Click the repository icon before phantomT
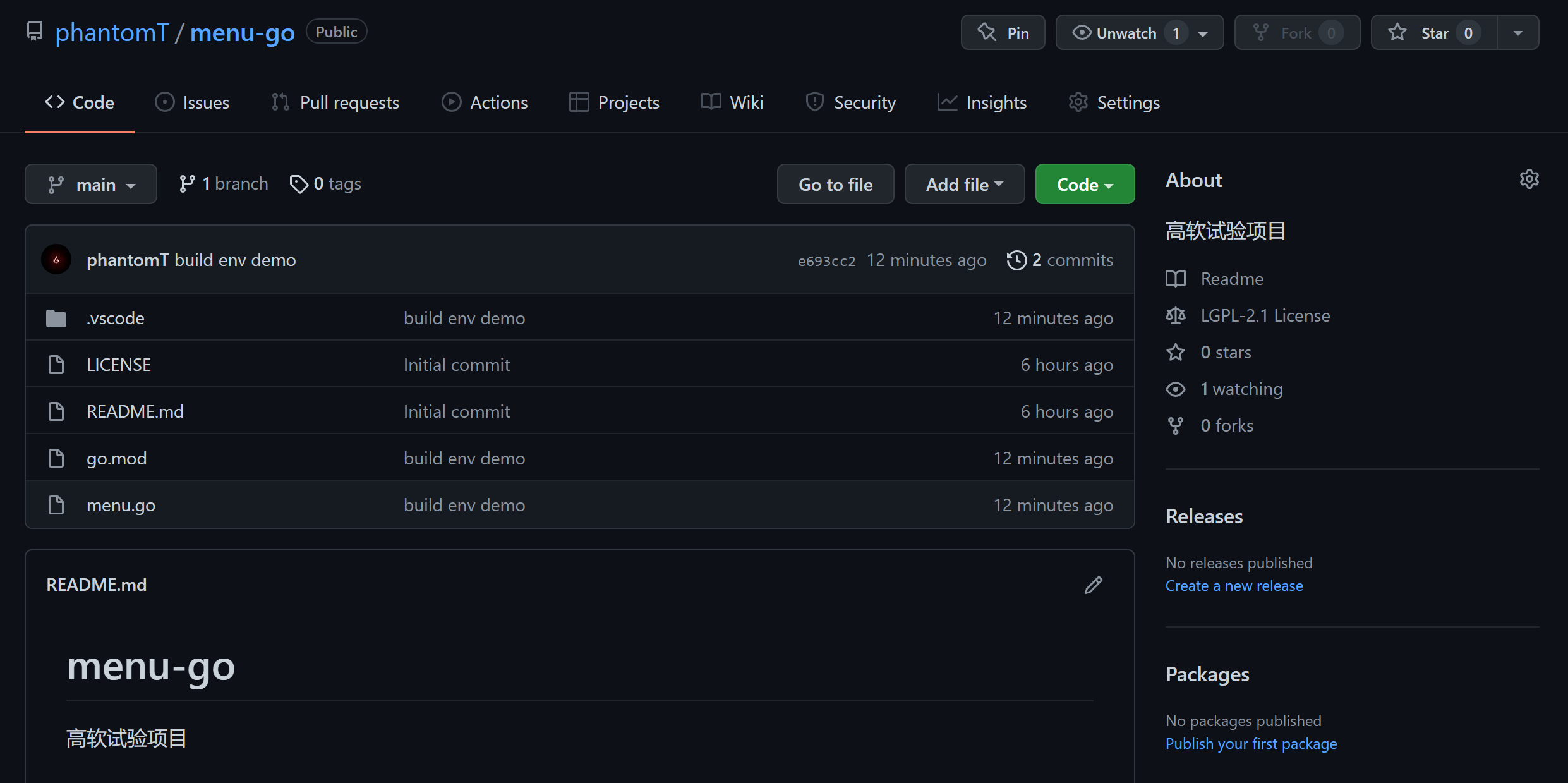Viewport: 1568px width, 783px height. pyautogui.click(x=35, y=31)
